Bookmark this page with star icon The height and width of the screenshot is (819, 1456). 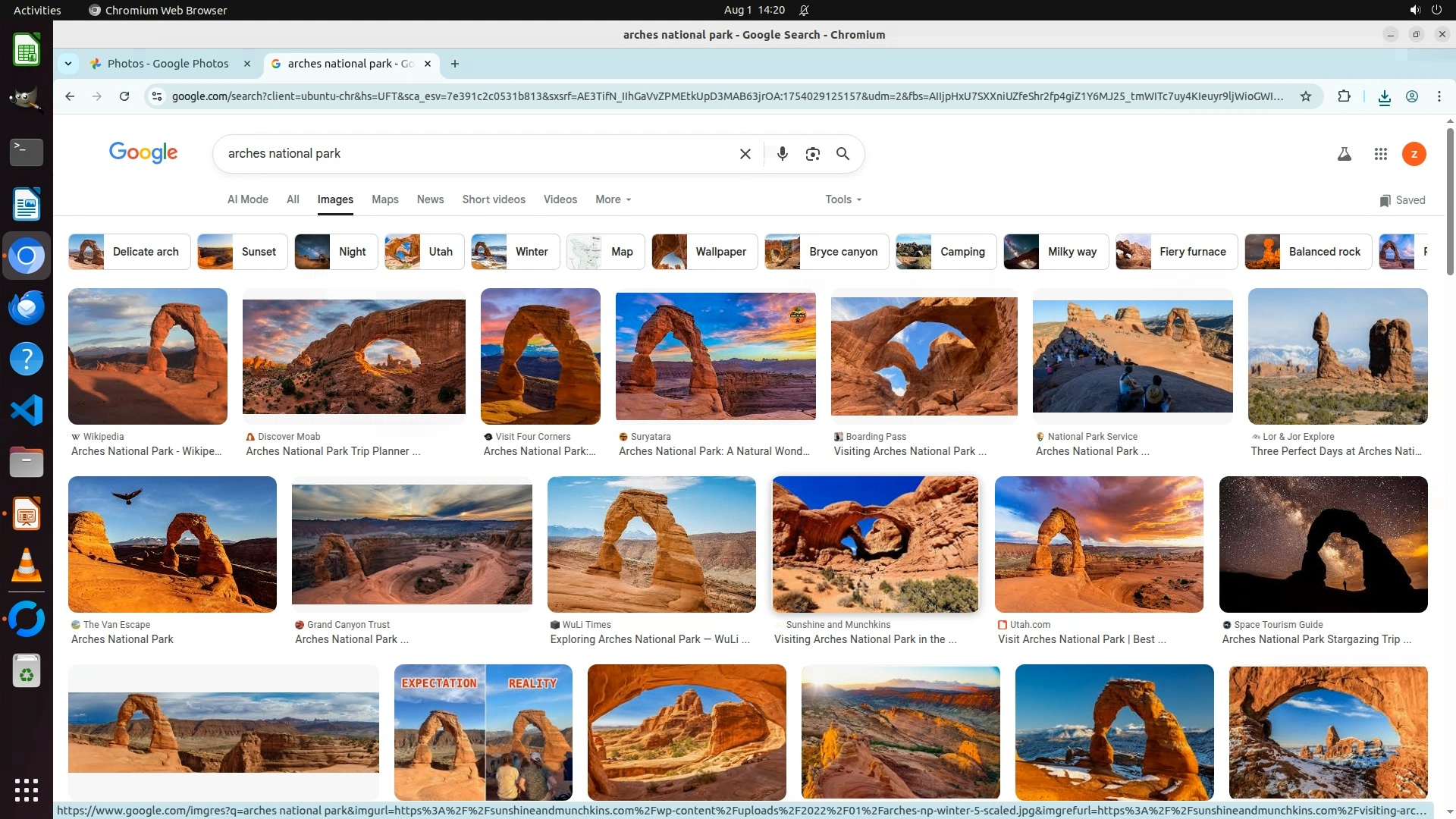click(1305, 96)
